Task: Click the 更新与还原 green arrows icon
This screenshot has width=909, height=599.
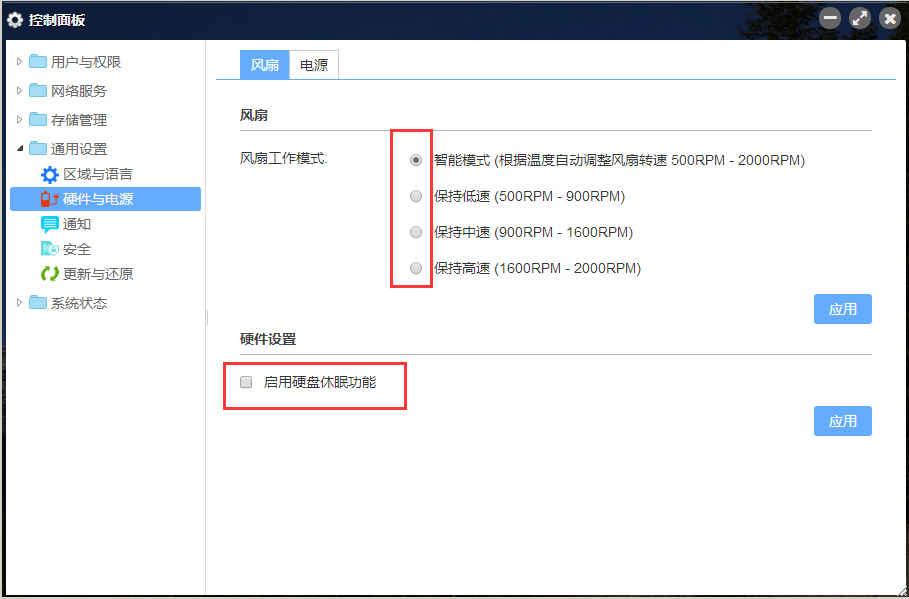Action: [49, 274]
